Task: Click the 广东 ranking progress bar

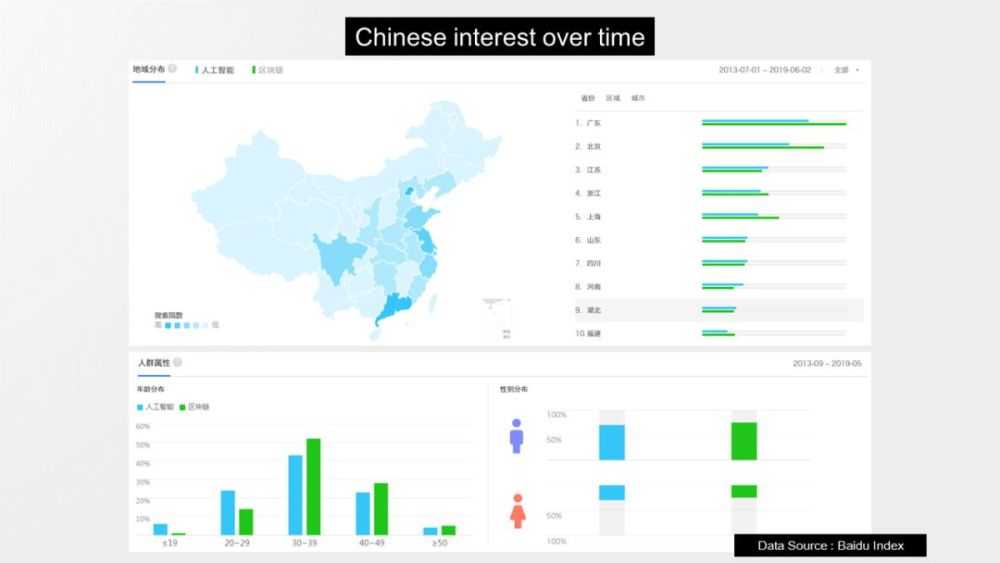Action: click(x=774, y=122)
